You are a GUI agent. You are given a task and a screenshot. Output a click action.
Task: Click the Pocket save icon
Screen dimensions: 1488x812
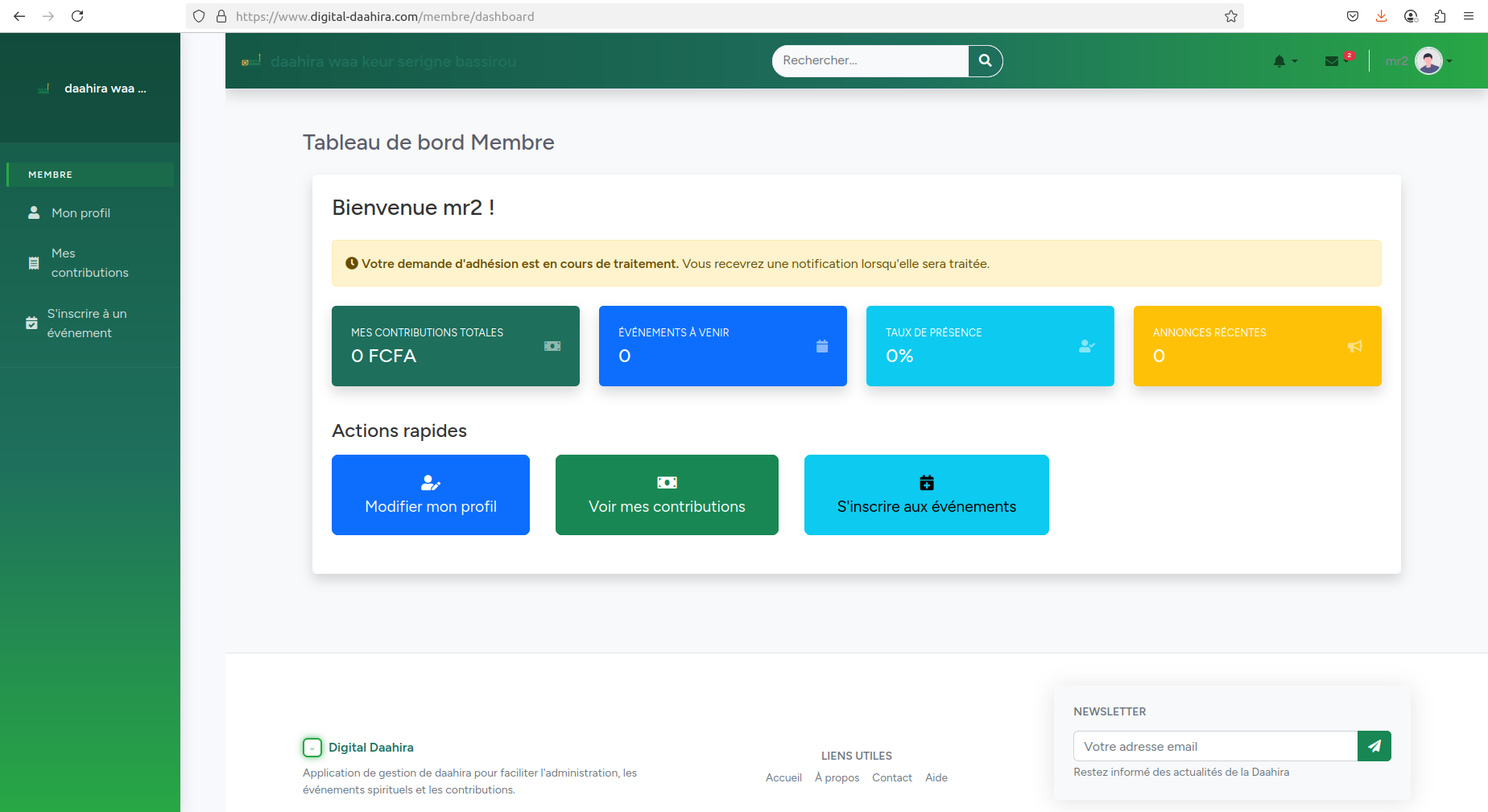(x=1353, y=16)
